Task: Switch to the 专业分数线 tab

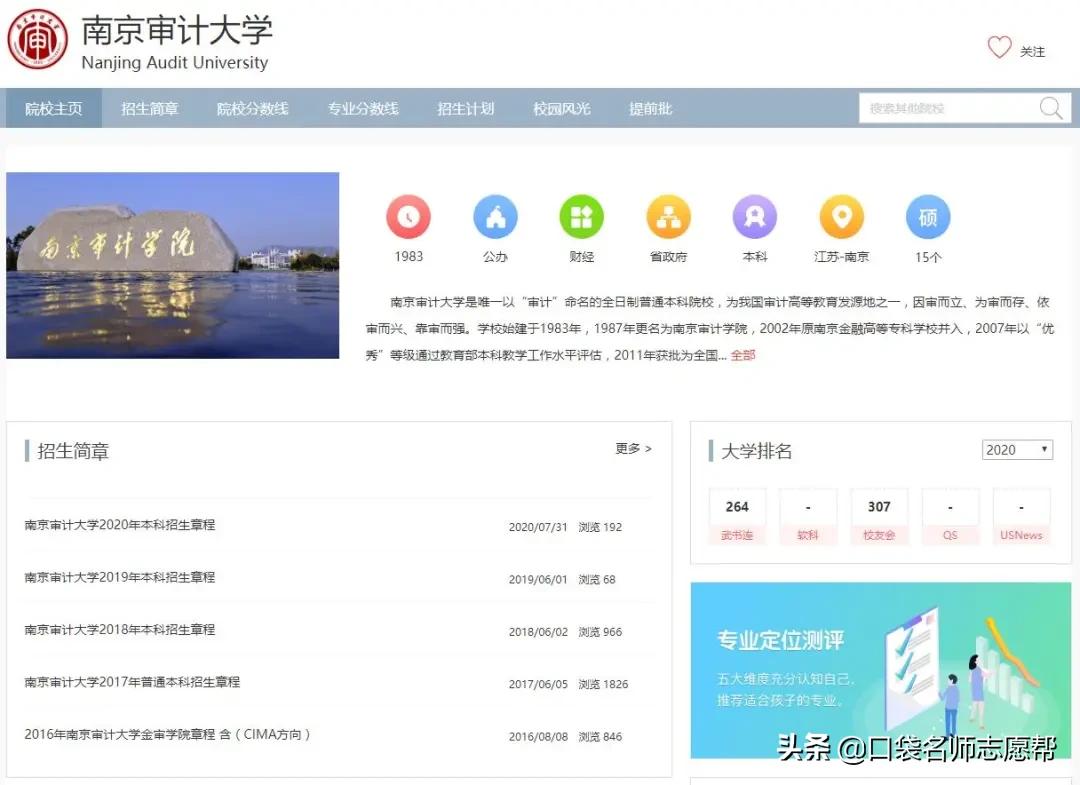Action: [363, 108]
